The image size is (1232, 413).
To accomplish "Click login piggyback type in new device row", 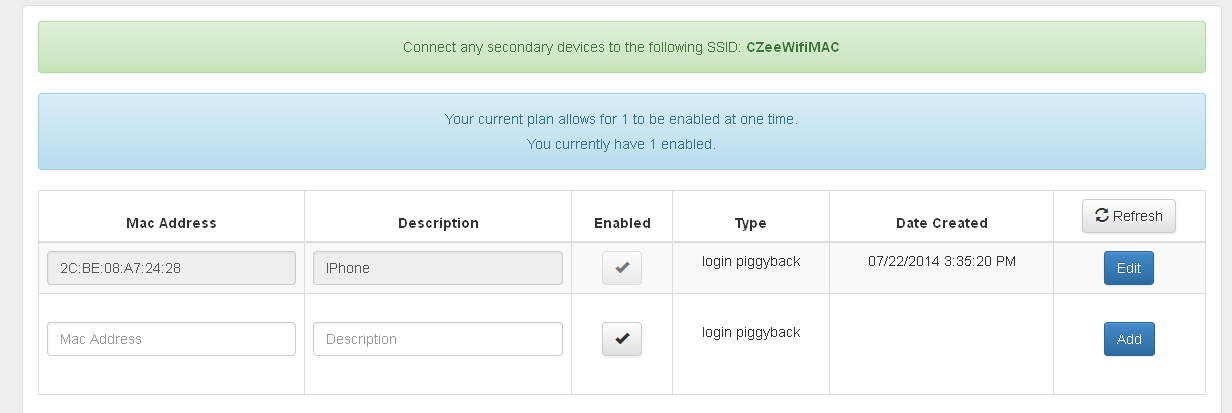I will (x=751, y=332).
